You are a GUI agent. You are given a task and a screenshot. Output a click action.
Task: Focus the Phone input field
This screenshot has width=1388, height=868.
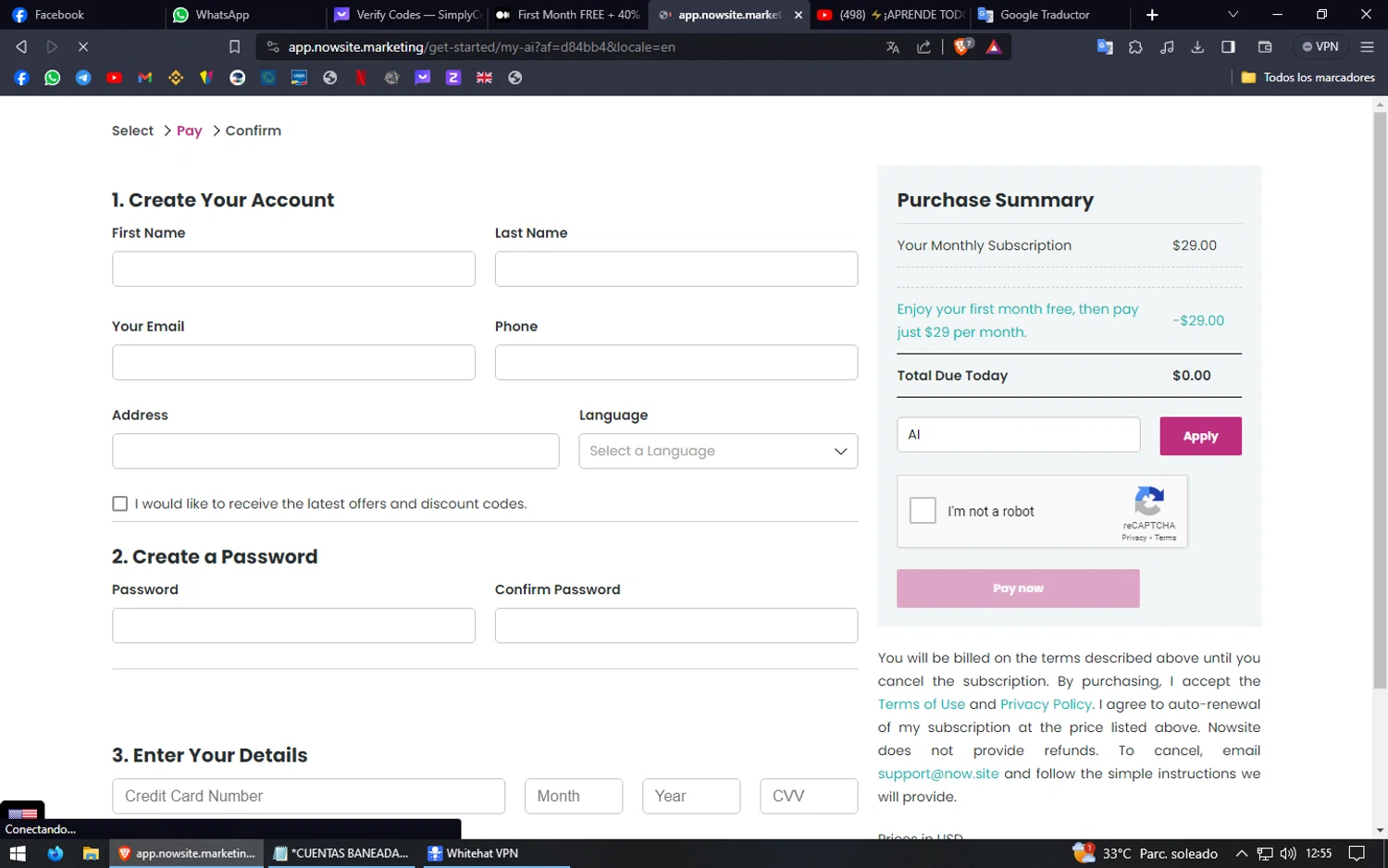676,362
